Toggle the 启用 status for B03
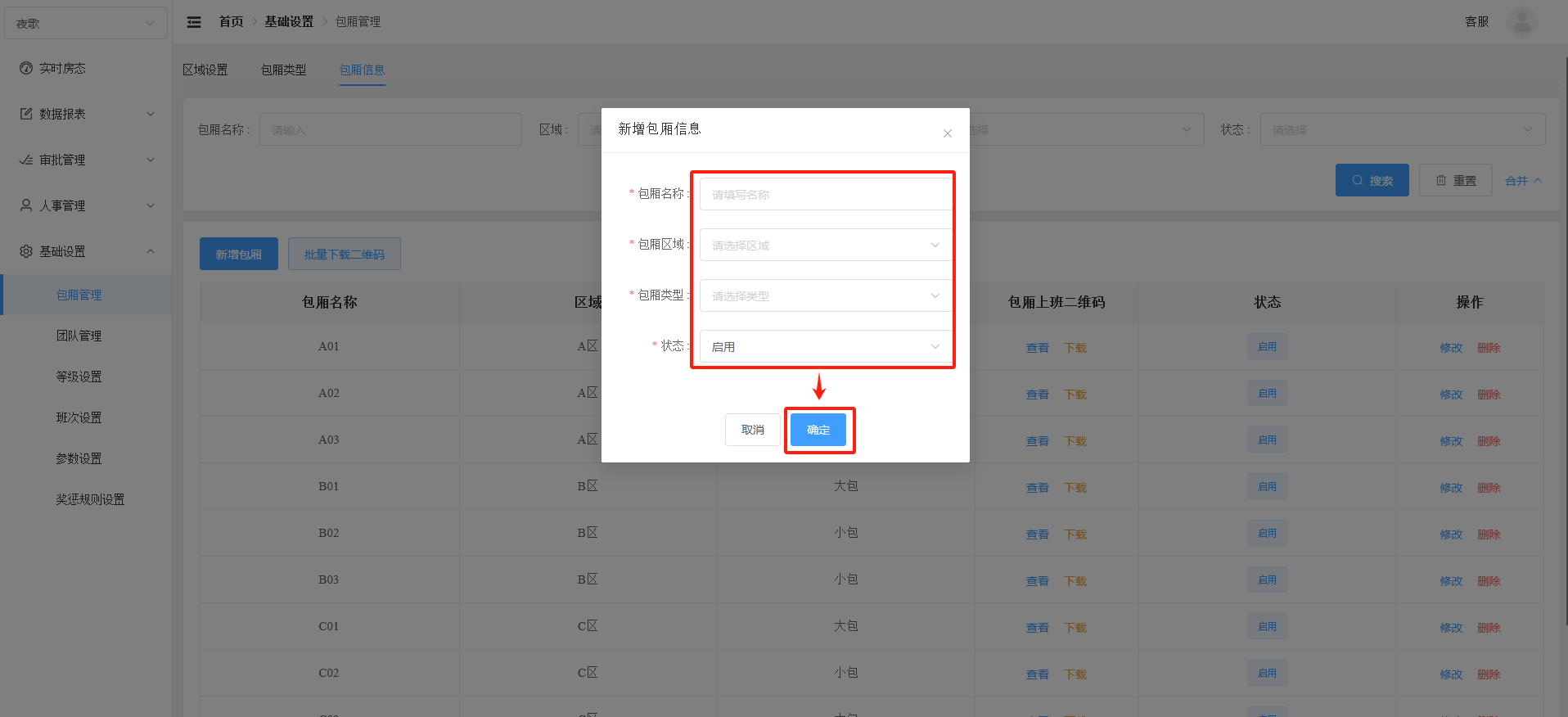 pos(1268,579)
